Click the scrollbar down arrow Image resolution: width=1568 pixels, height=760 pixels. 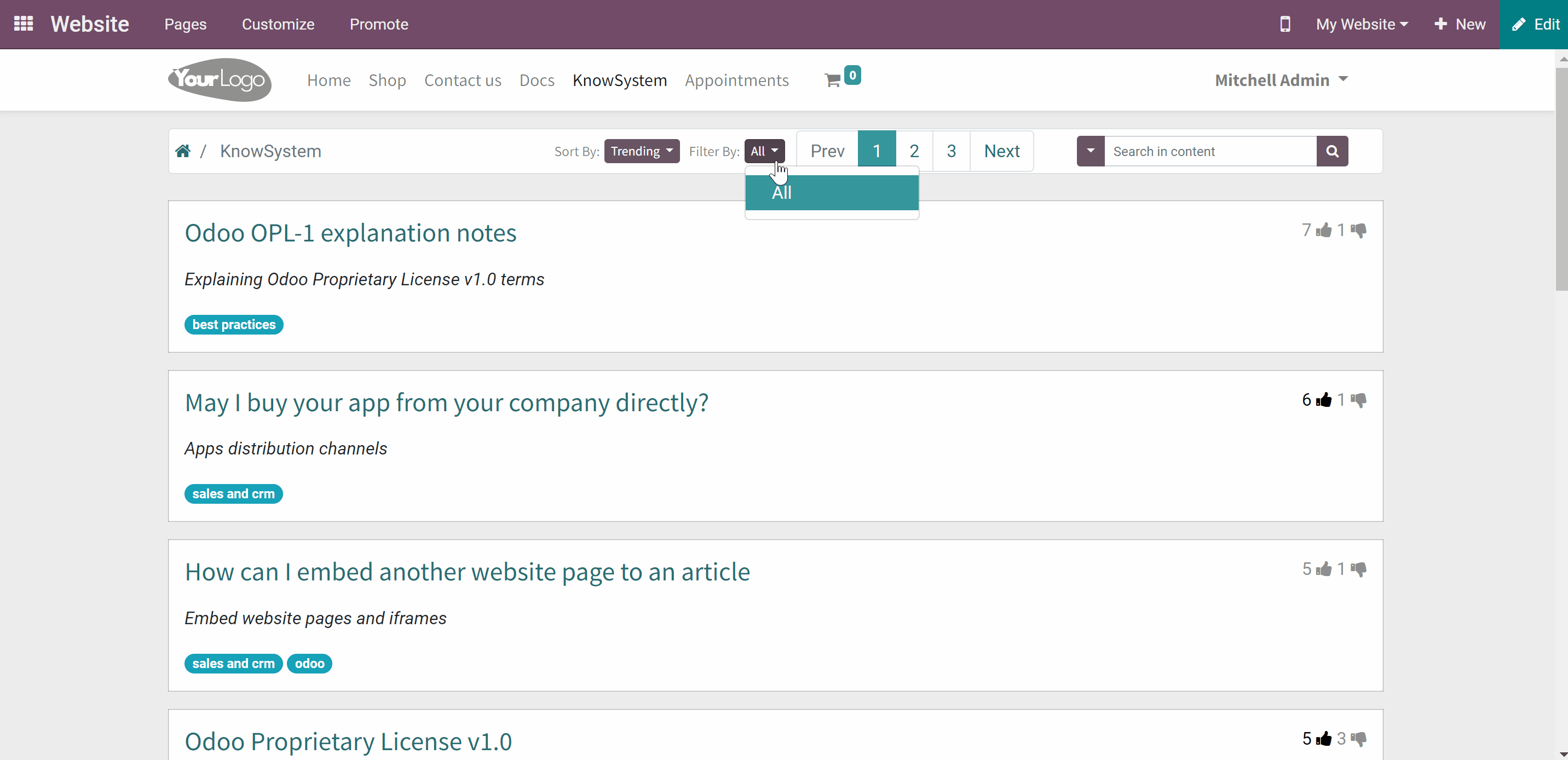coord(1562,754)
